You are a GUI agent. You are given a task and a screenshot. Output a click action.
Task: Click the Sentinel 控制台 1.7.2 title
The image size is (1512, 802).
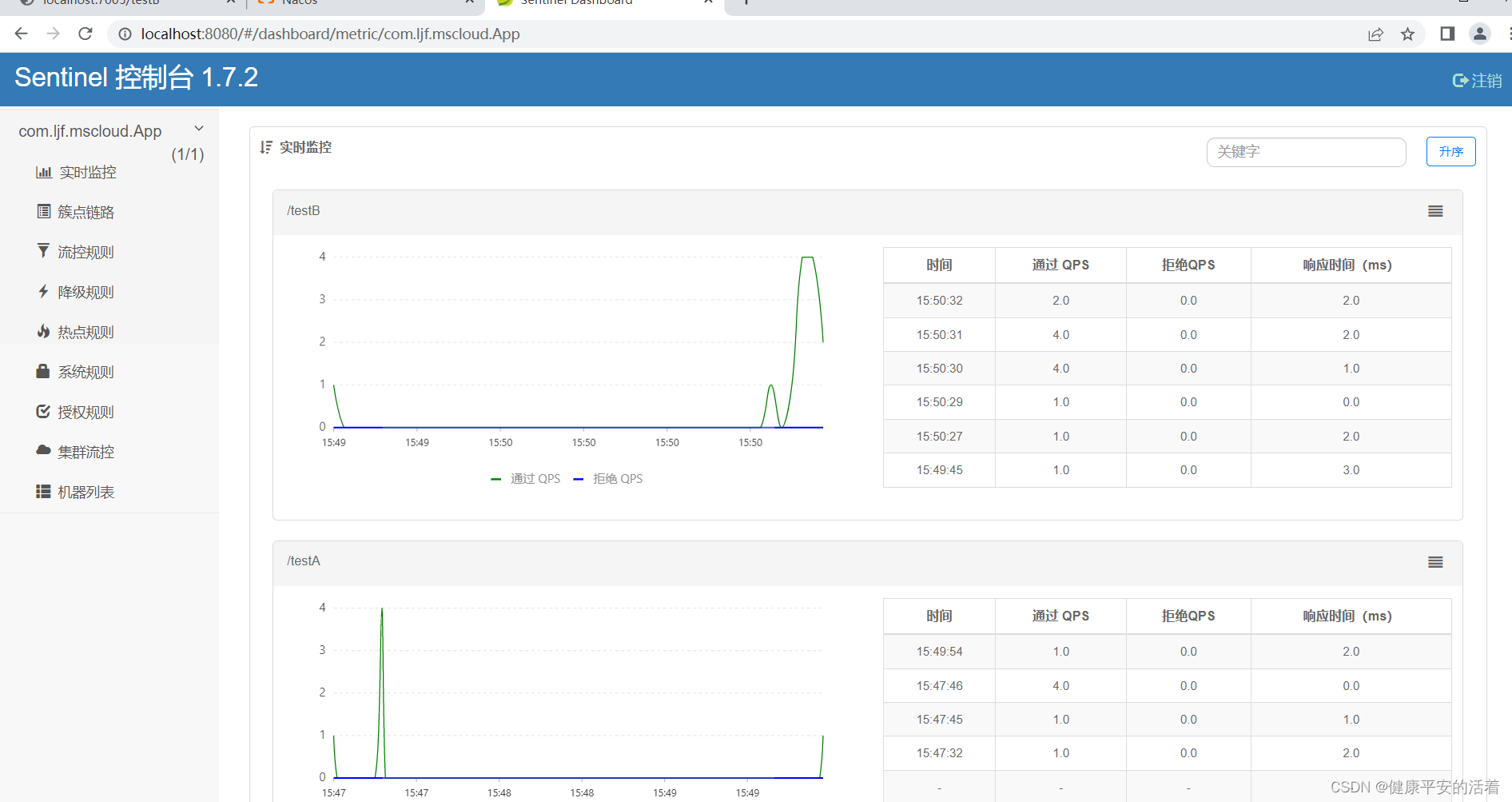136,78
